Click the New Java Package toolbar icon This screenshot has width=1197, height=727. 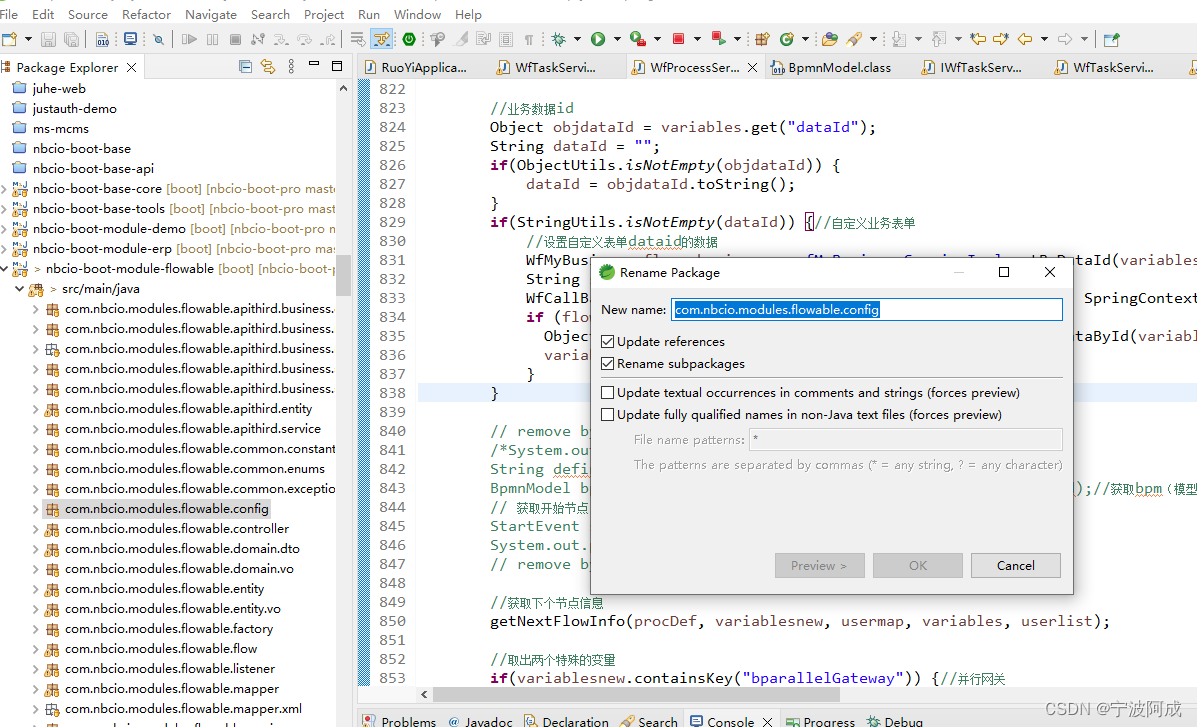tap(762, 39)
